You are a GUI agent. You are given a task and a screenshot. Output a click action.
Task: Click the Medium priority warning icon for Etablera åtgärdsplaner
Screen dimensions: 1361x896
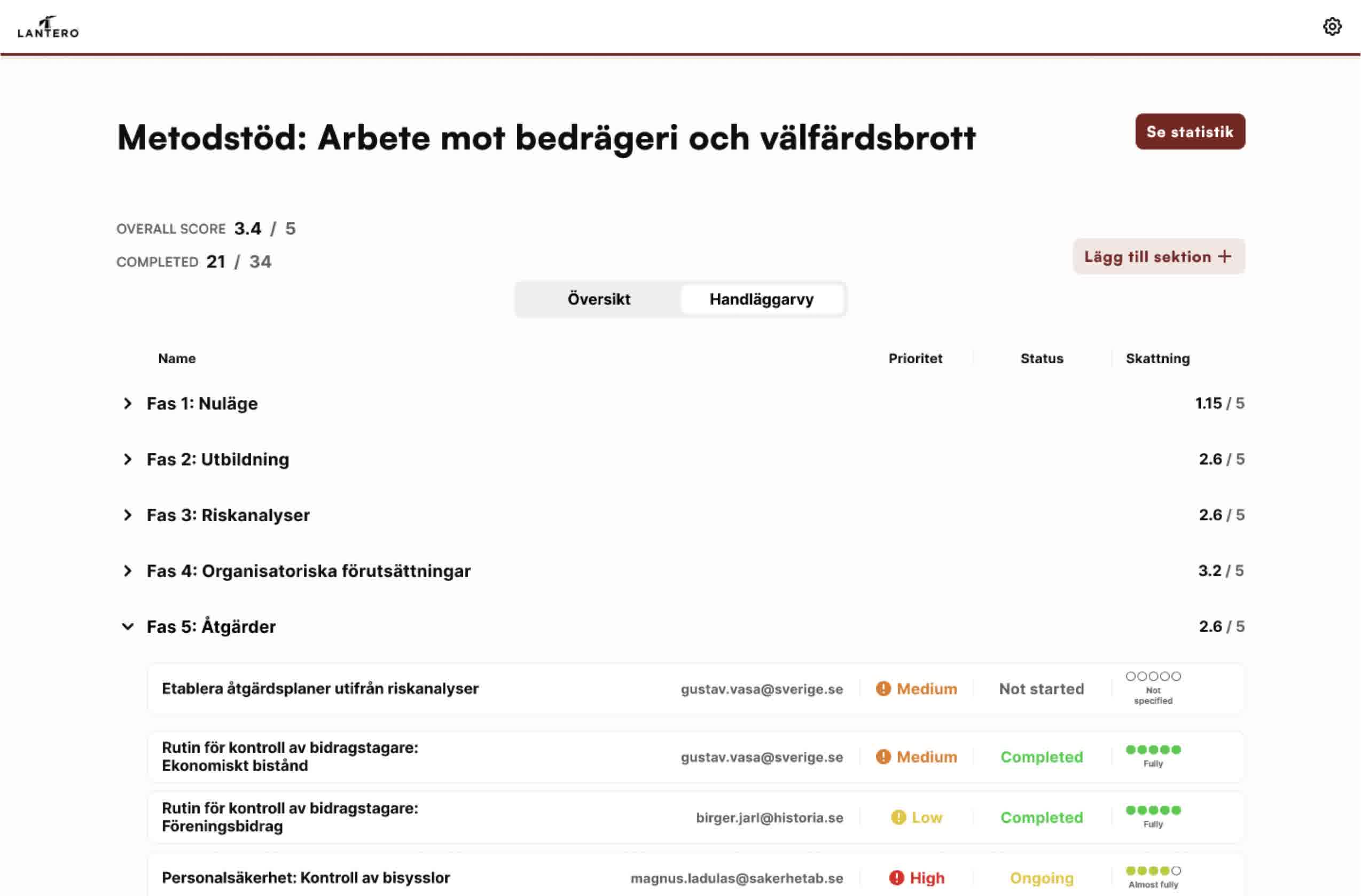[883, 688]
